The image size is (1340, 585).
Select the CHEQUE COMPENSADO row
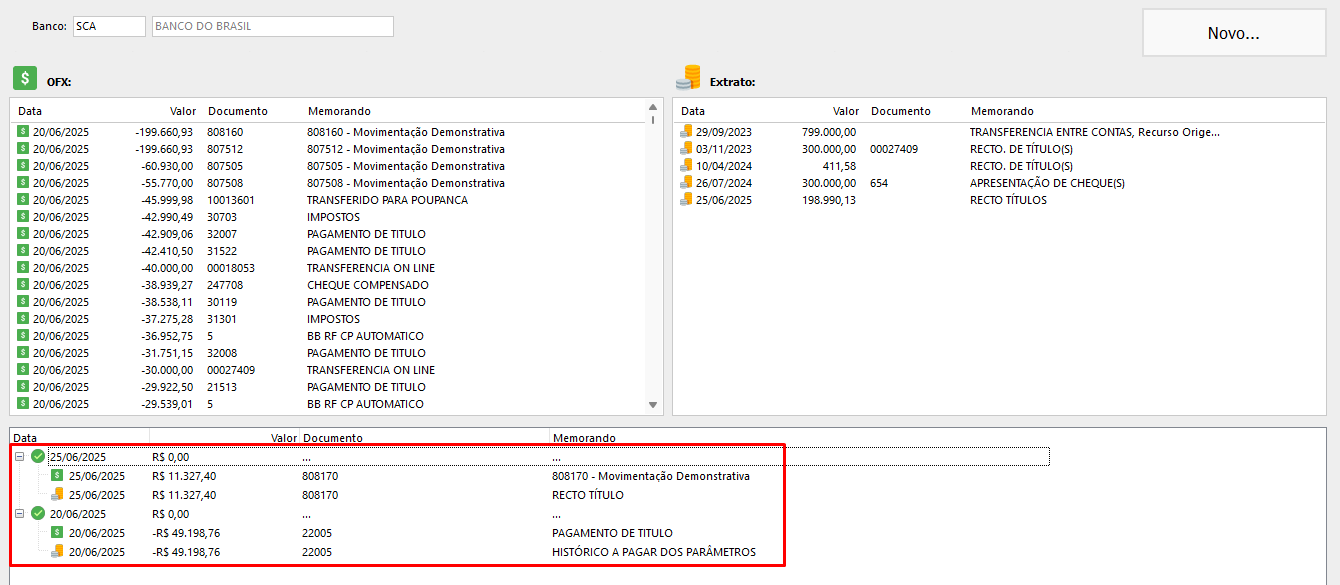pyautogui.click(x=329, y=285)
